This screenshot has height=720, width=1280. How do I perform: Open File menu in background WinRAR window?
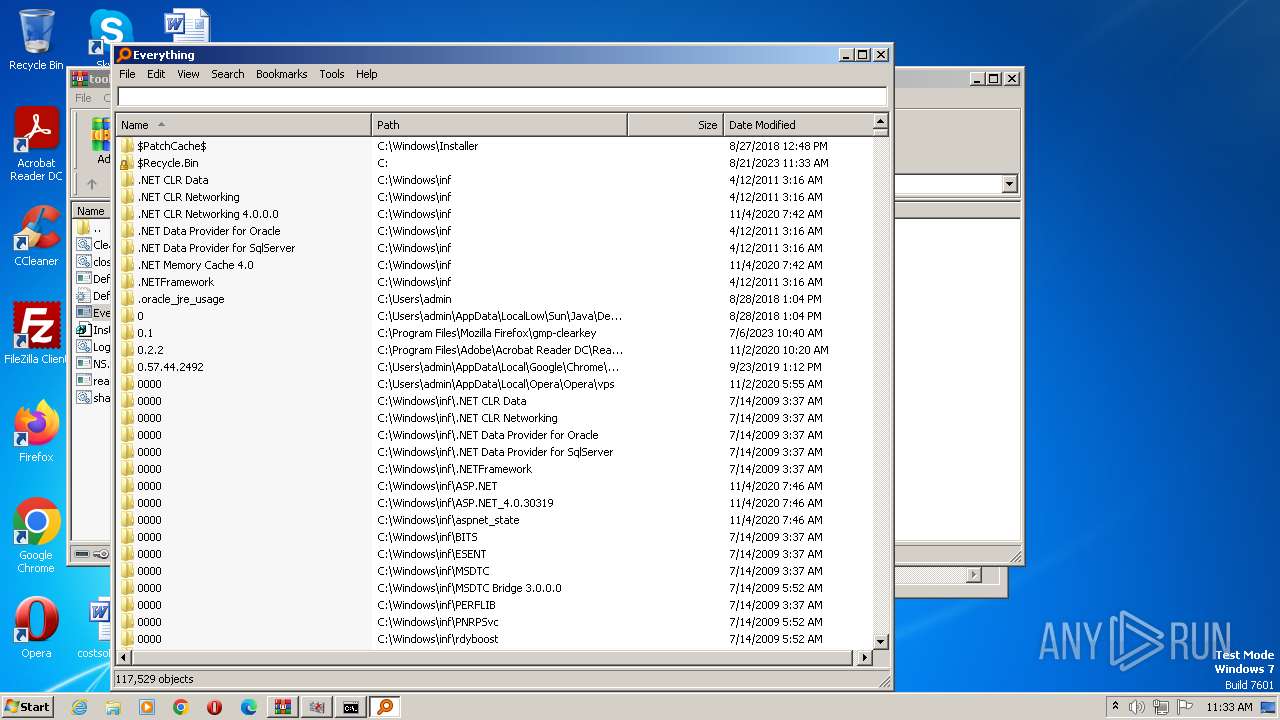point(83,98)
